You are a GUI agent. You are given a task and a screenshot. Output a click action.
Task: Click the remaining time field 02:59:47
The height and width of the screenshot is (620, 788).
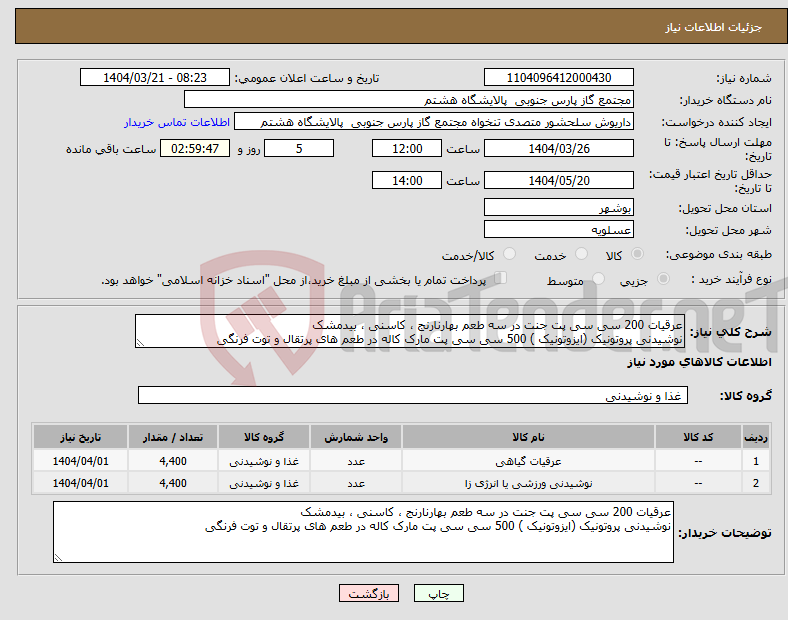coord(195,149)
